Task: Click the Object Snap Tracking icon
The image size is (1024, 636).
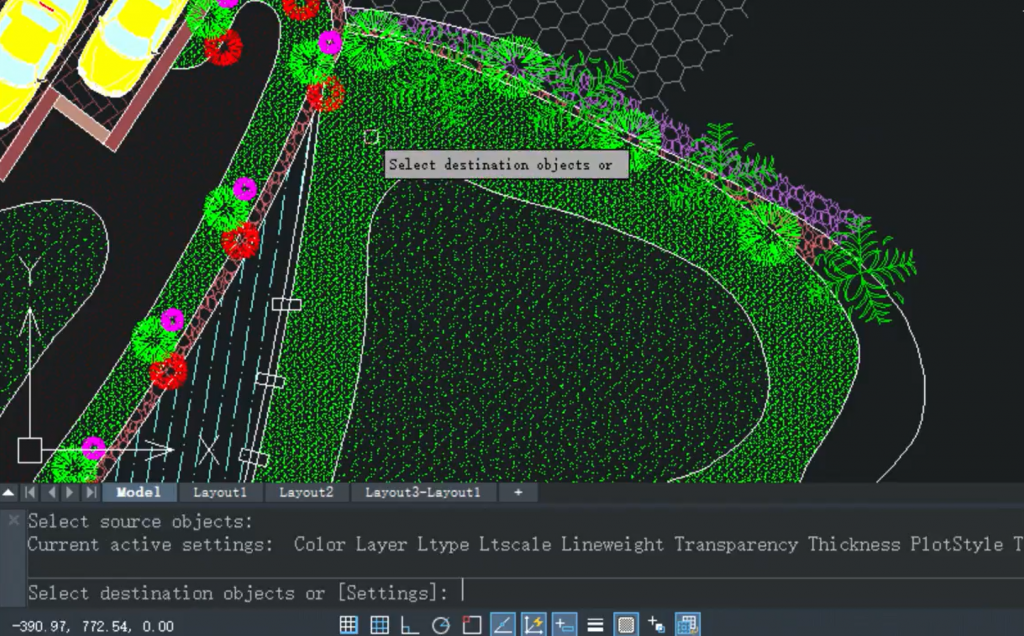Action: [x=503, y=625]
